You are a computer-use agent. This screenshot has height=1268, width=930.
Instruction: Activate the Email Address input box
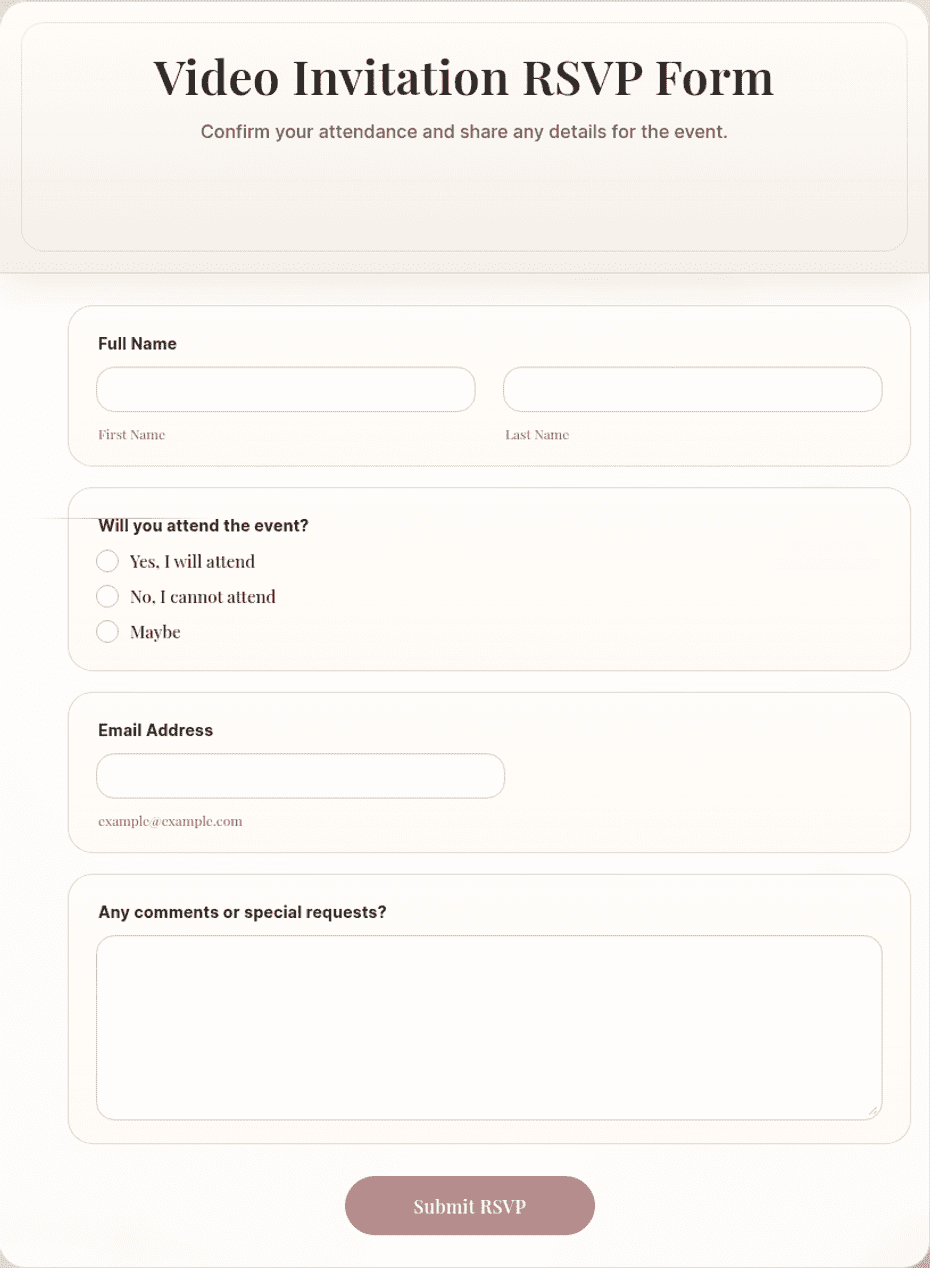[300, 776]
